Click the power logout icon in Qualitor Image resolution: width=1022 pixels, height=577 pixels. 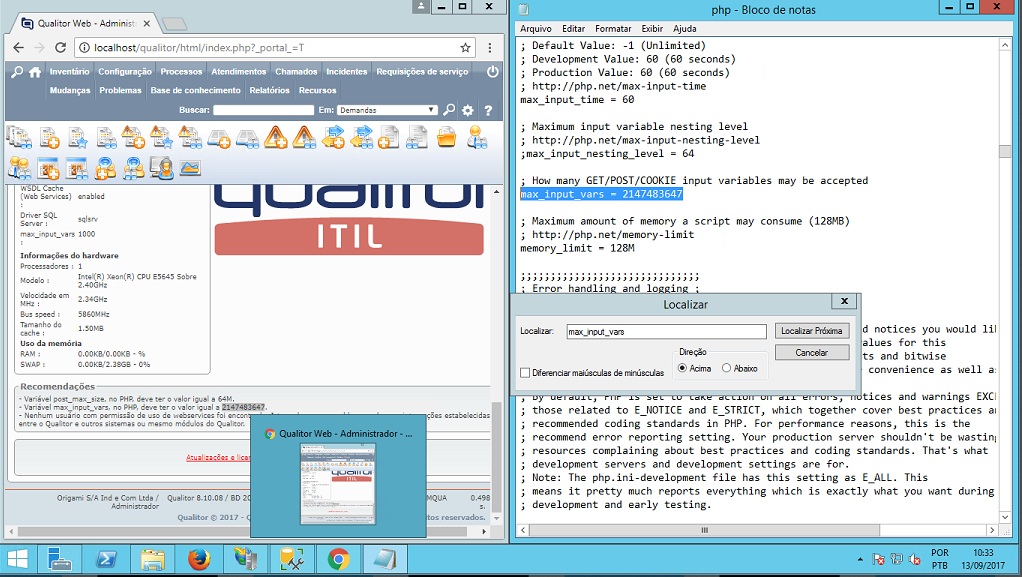(493, 72)
